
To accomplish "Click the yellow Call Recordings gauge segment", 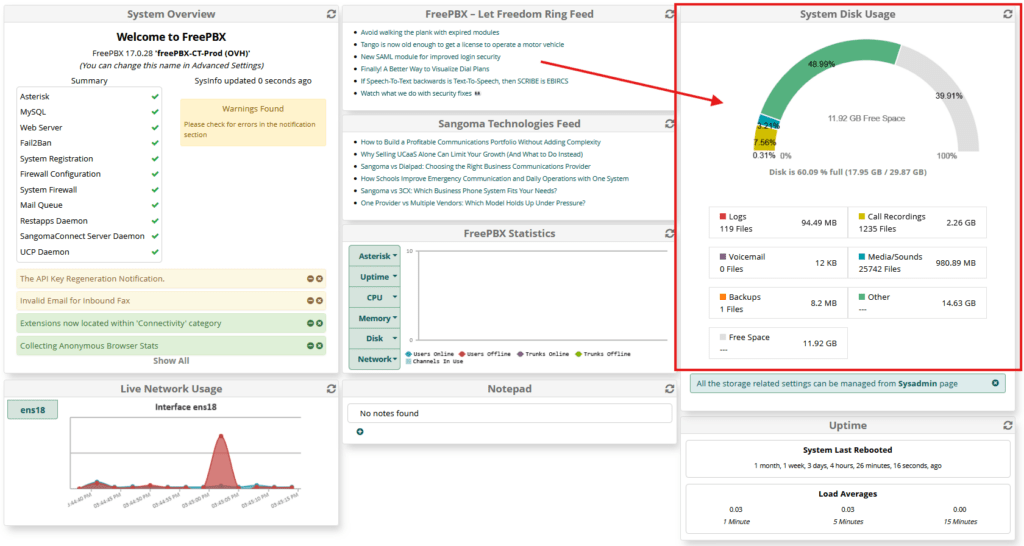I will [x=765, y=140].
